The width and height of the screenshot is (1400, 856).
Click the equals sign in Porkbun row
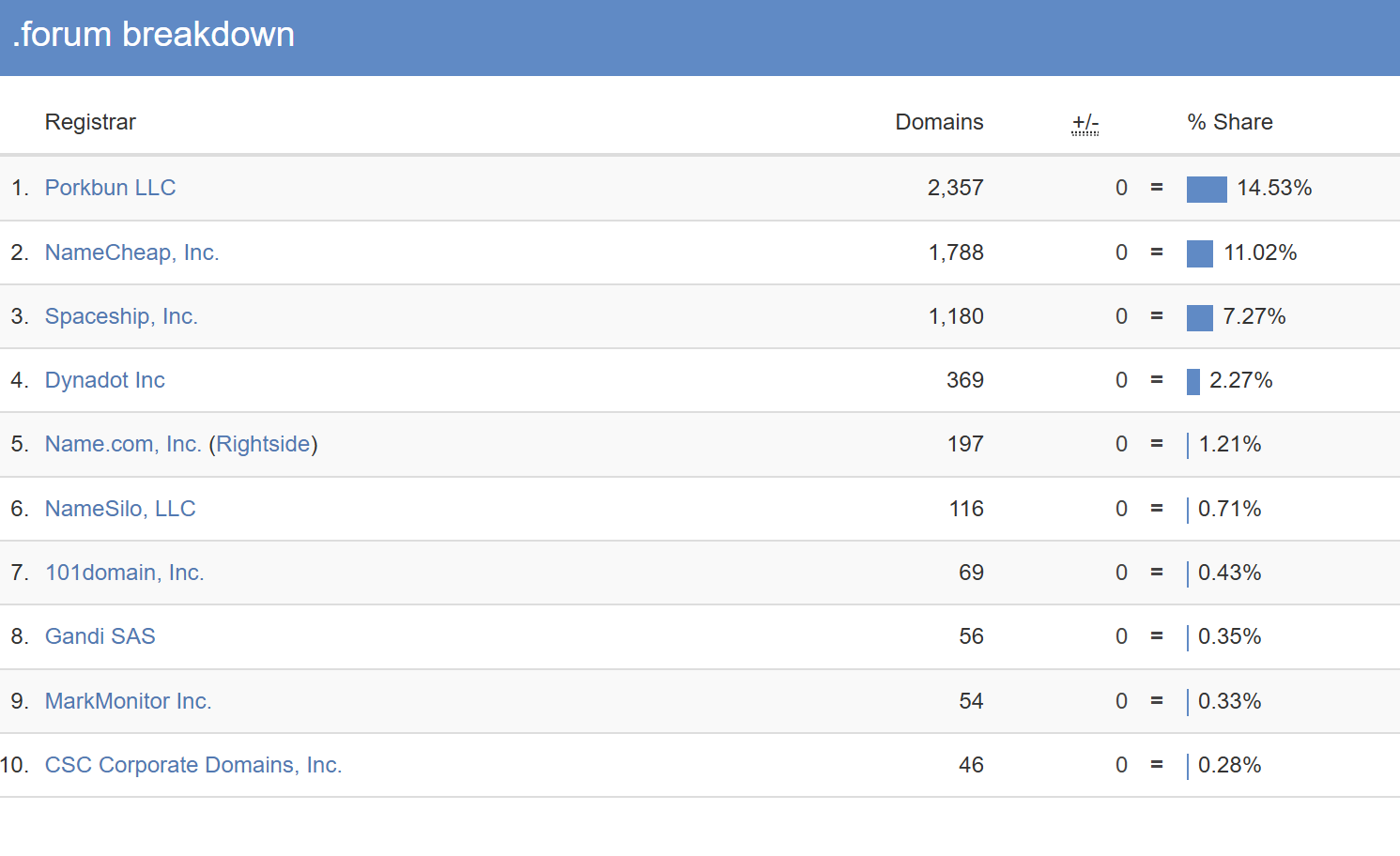(x=1157, y=188)
